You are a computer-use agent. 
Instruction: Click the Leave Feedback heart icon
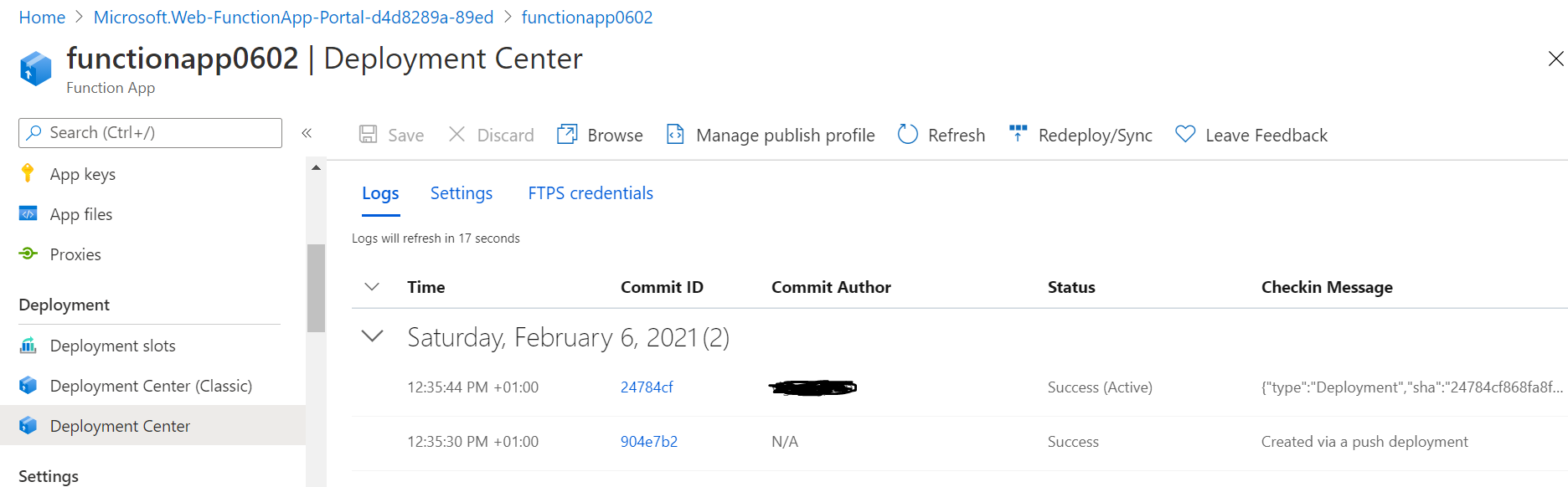click(1185, 134)
